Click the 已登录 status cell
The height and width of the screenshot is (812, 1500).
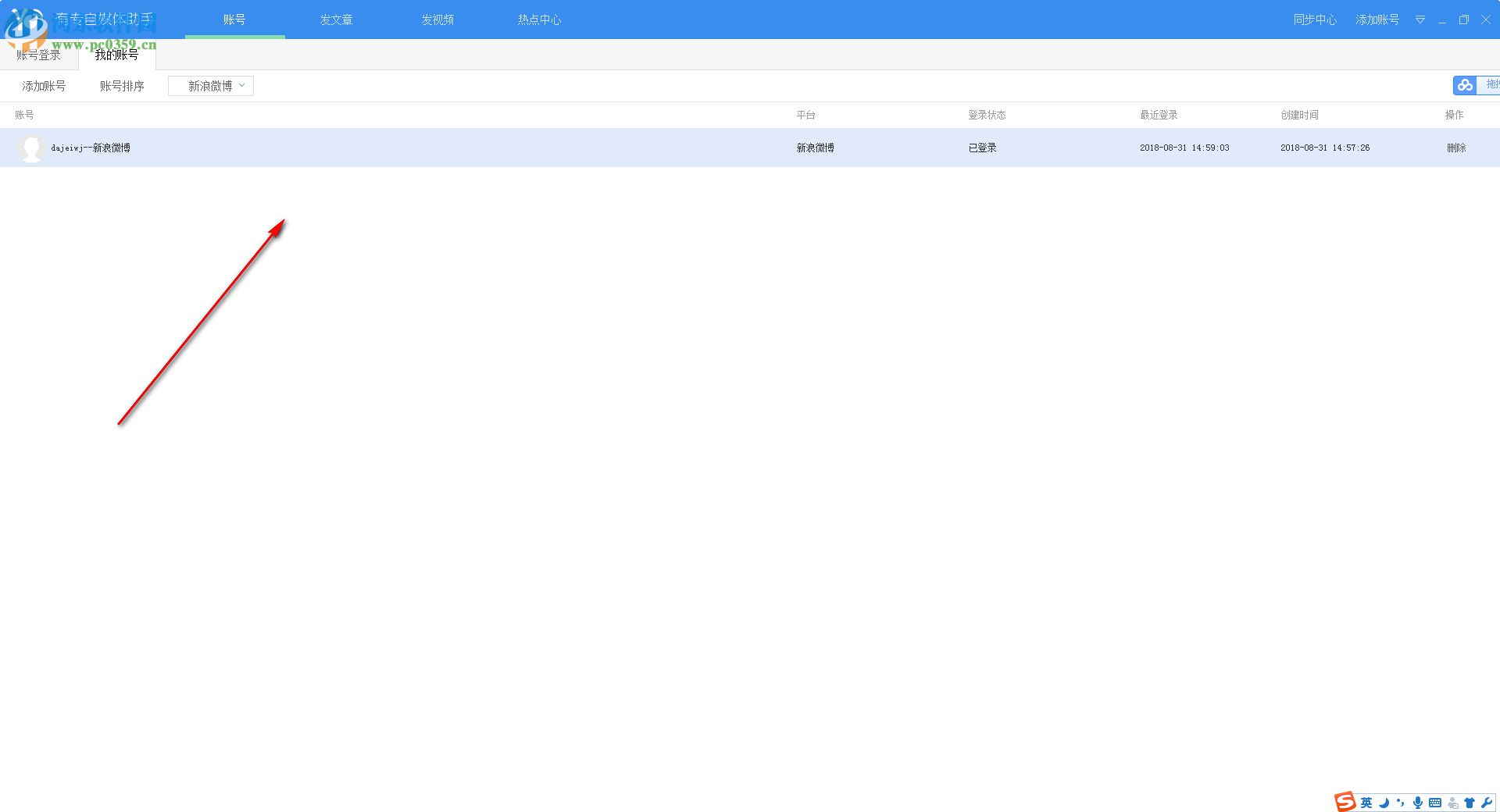(982, 148)
